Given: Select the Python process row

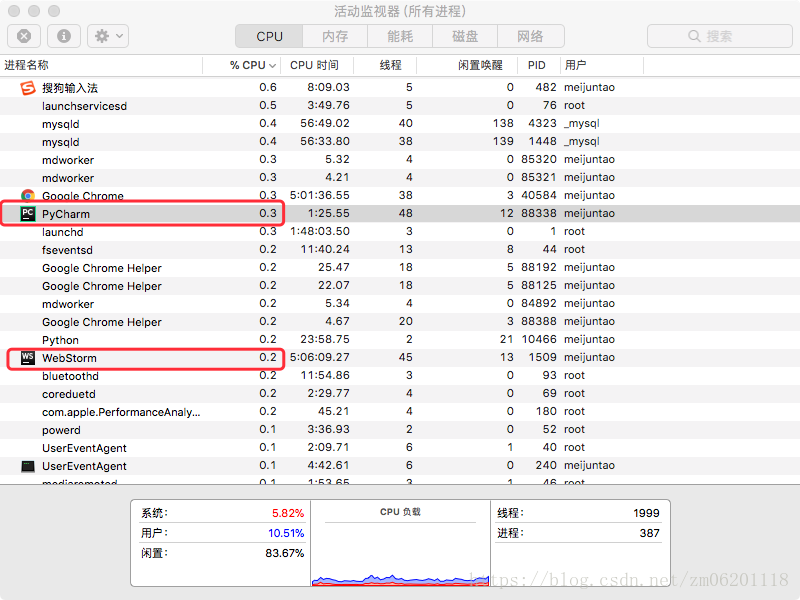Looking at the screenshot, I should [400, 339].
